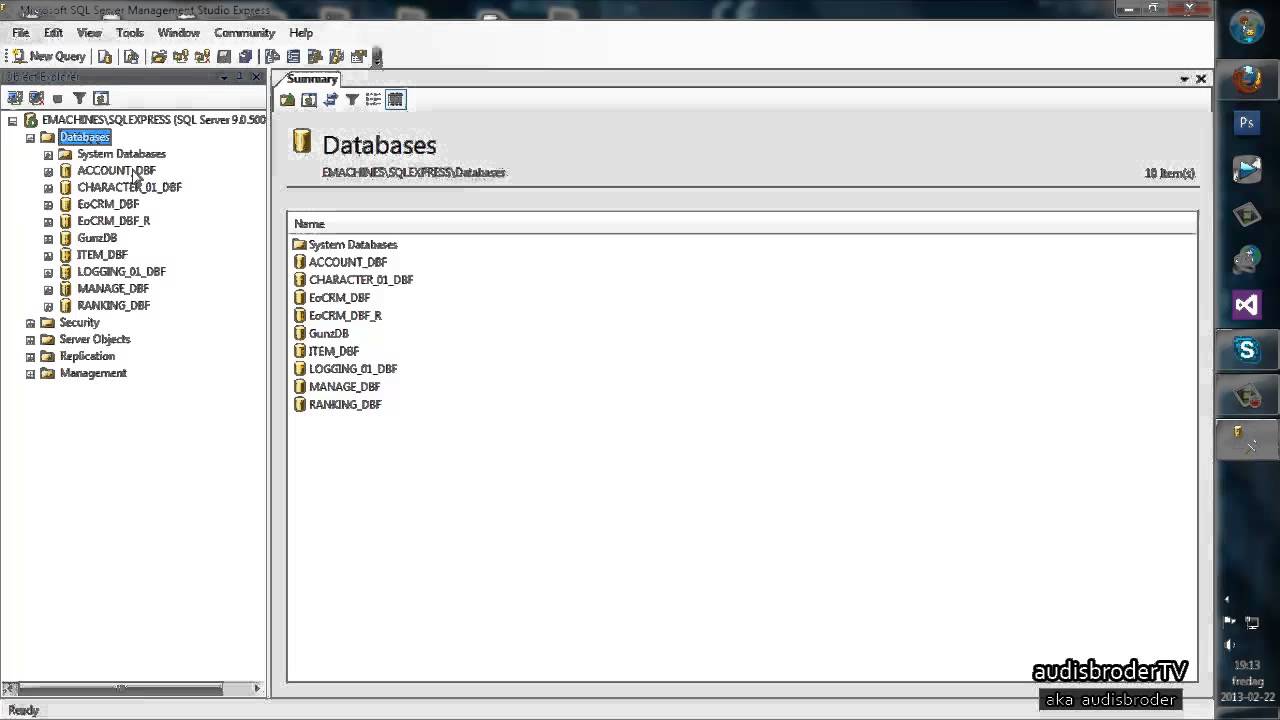Image resolution: width=1280 pixels, height=720 pixels.
Task: Select MANAGE_DBF in Summary list
Action: pyautogui.click(x=344, y=387)
